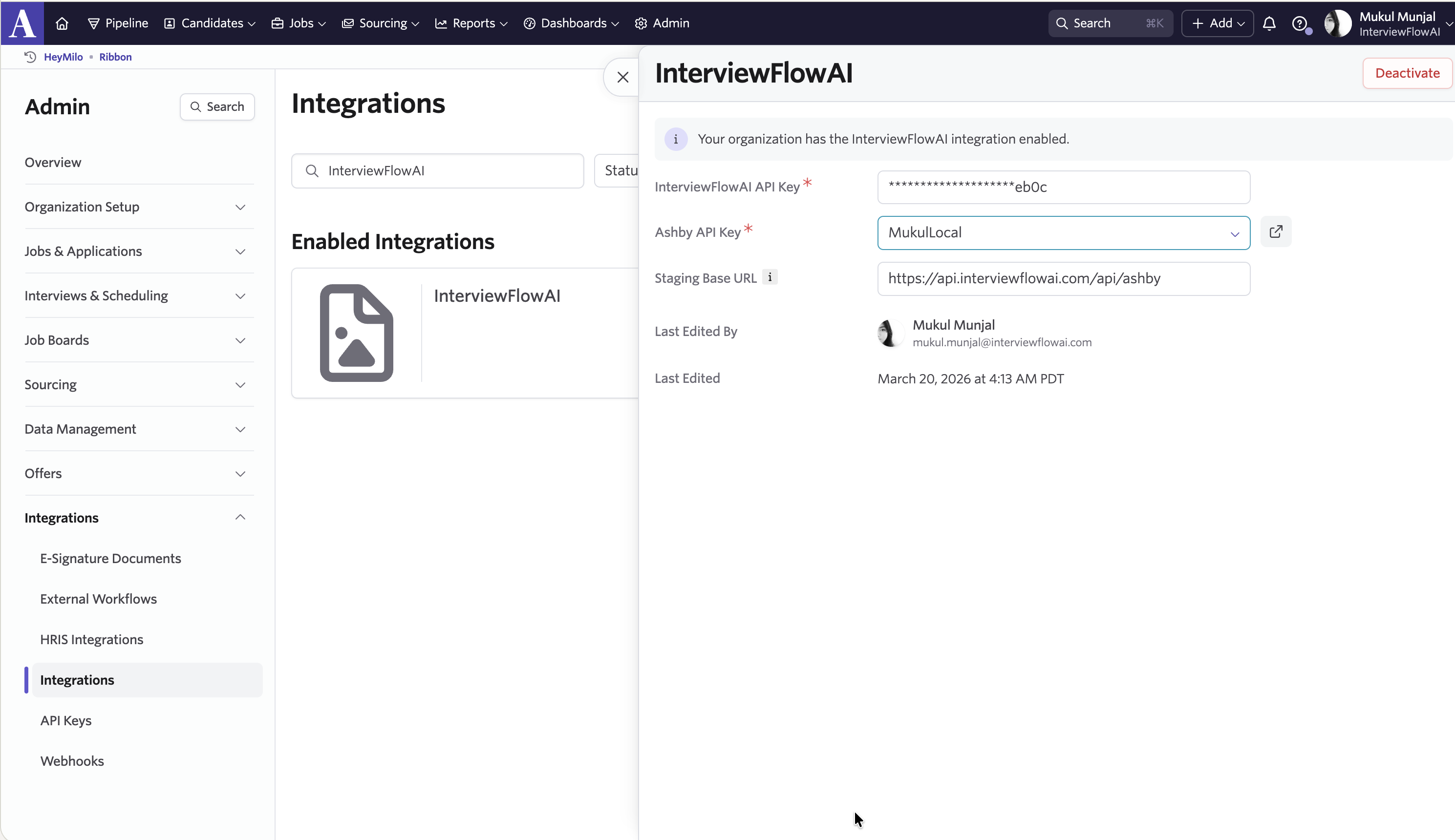This screenshot has width=1455, height=840.
Task: Expand the Data Management section
Action: click(139, 429)
